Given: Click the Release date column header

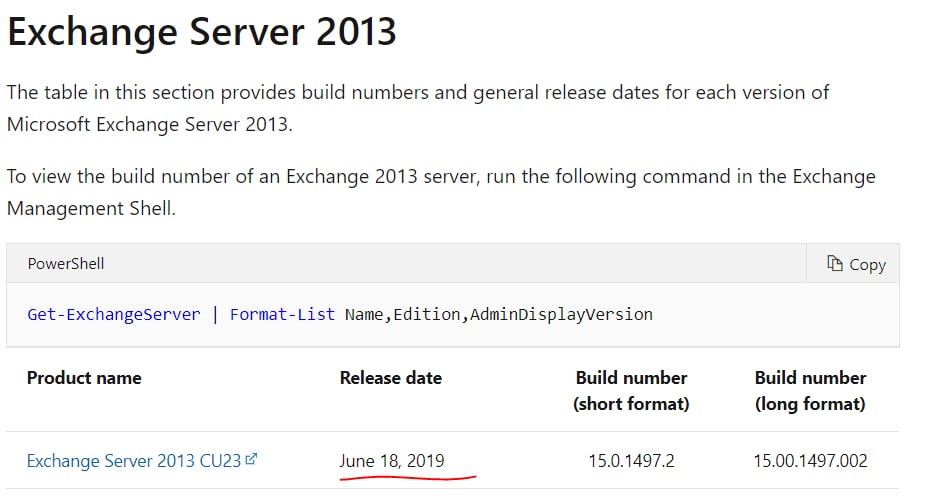Looking at the screenshot, I should [391, 378].
